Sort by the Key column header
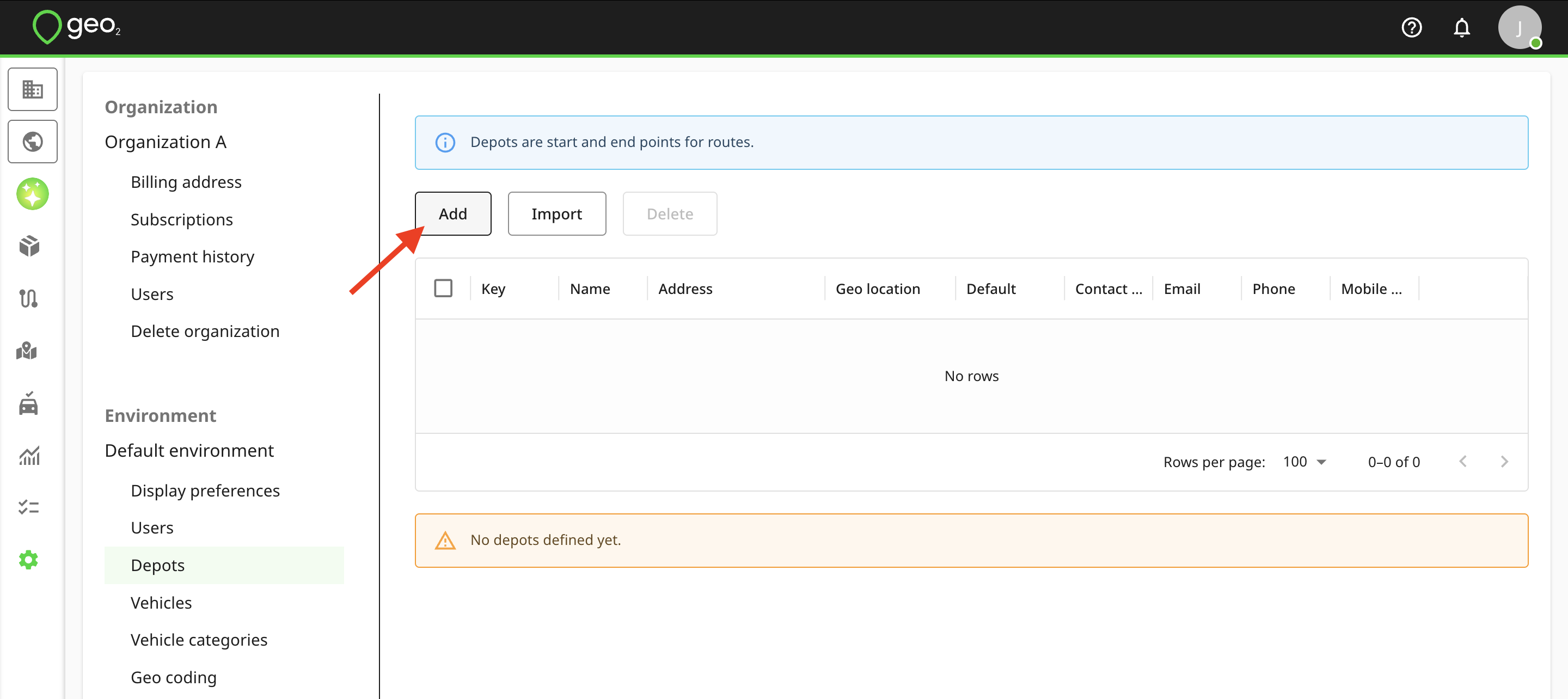Image resolution: width=1568 pixels, height=699 pixels. click(x=493, y=289)
